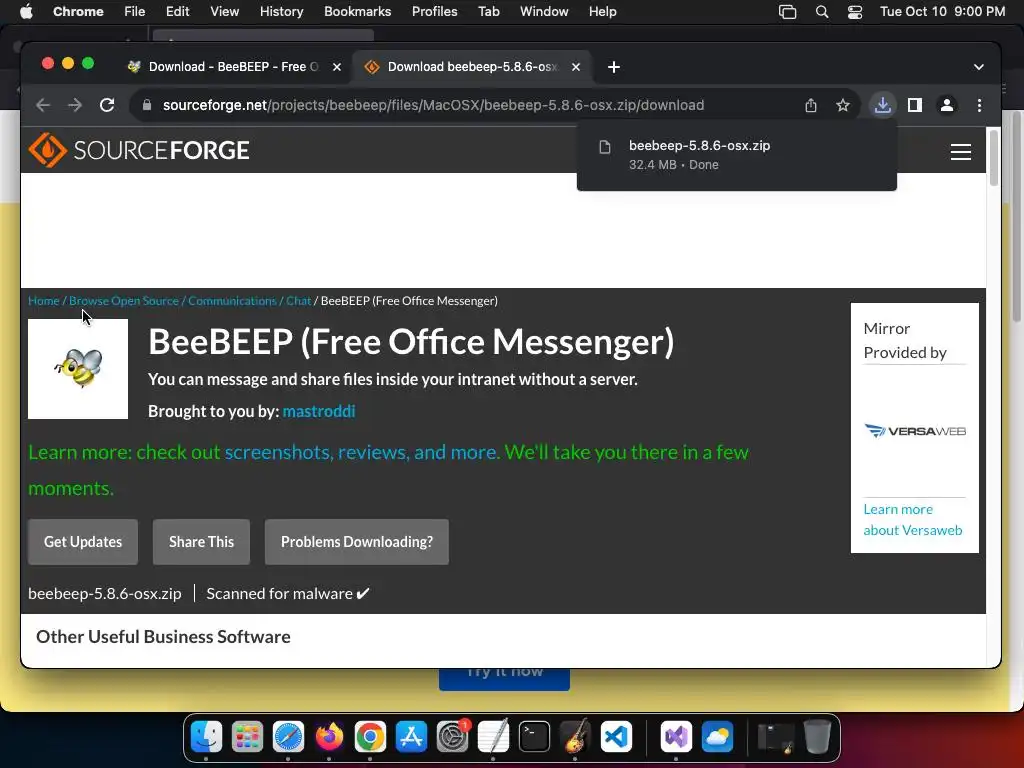Open the Apple menu

(26, 12)
